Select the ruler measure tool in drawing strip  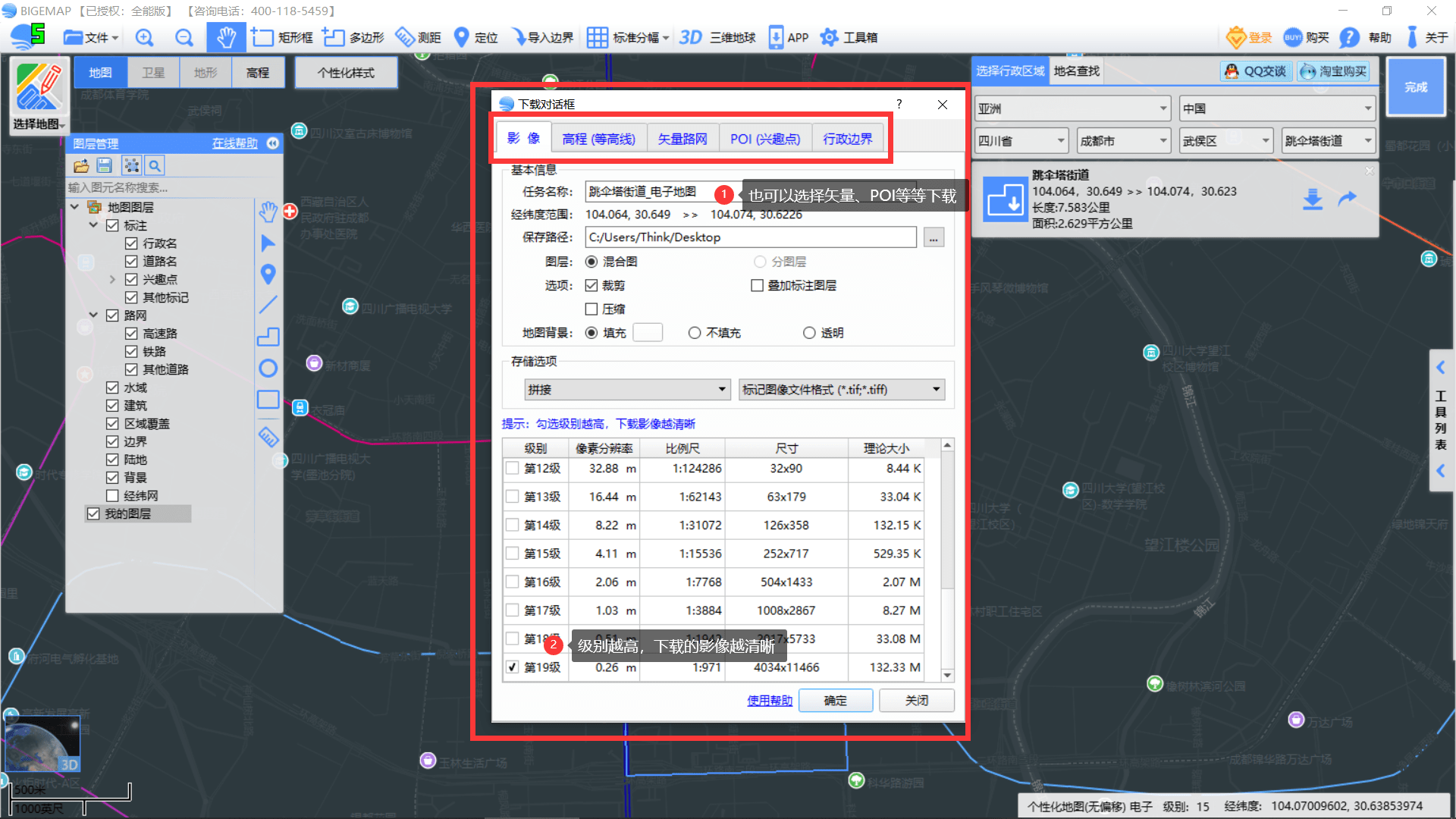pyautogui.click(x=268, y=437)
